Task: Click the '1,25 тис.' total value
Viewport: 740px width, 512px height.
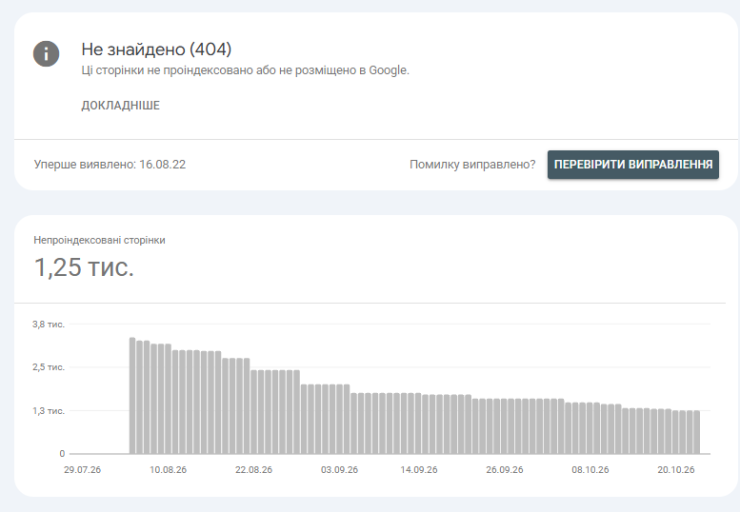Action: tap(84, 267)
